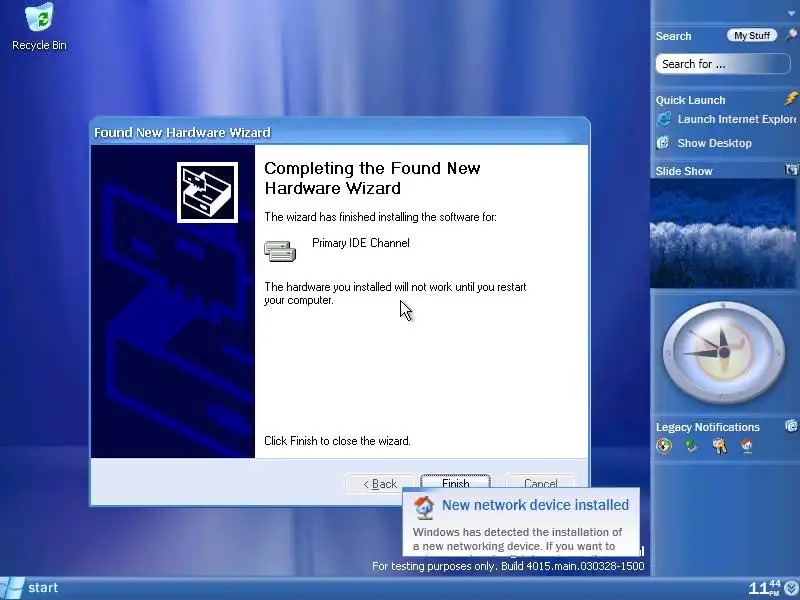This screenshot has height=600, width=800.
Task: Click the 'New network device installed' balloon title
Action: coord(535,505)
